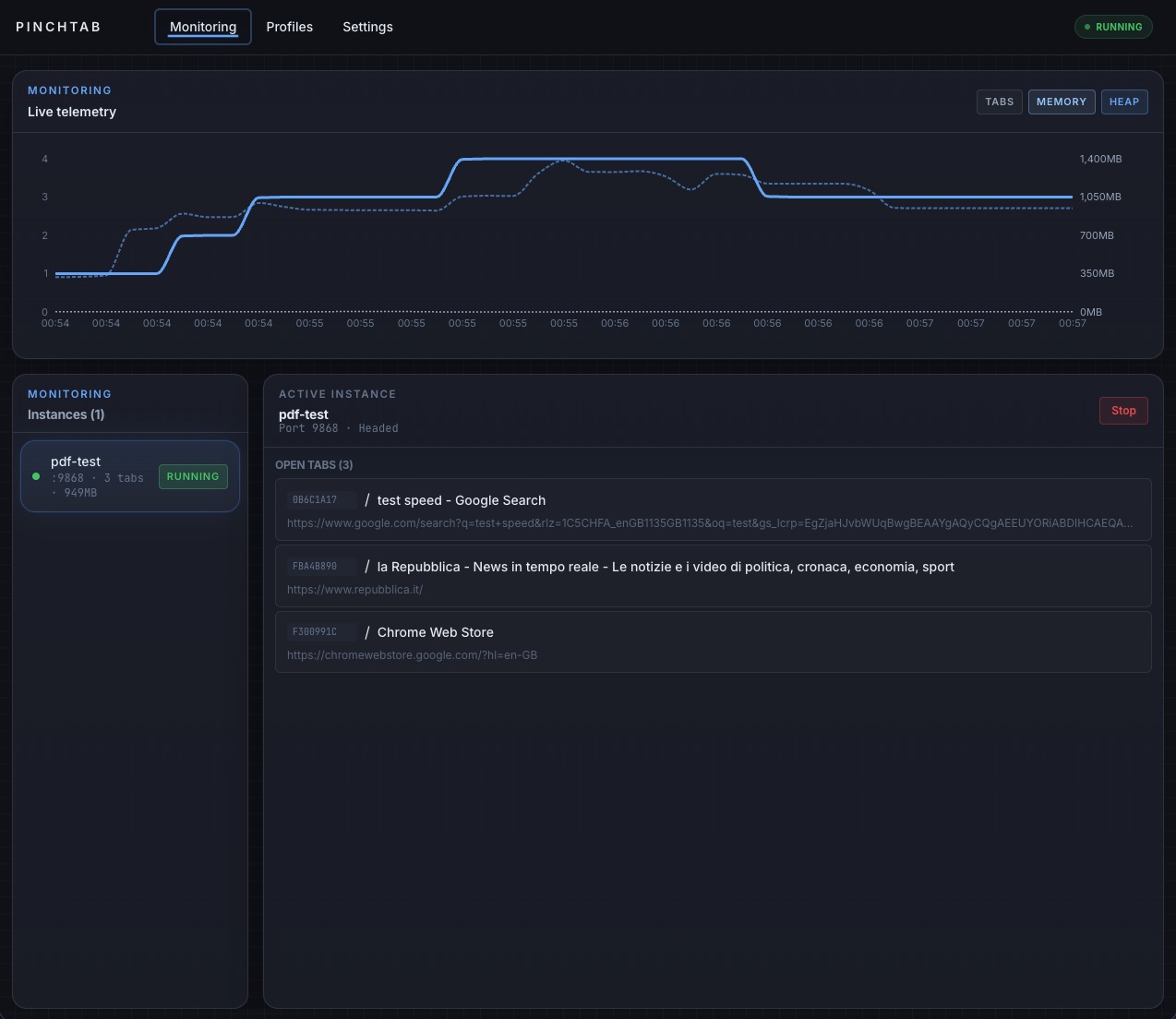Enable the HEAP telemetry view

click(1124, 102)
